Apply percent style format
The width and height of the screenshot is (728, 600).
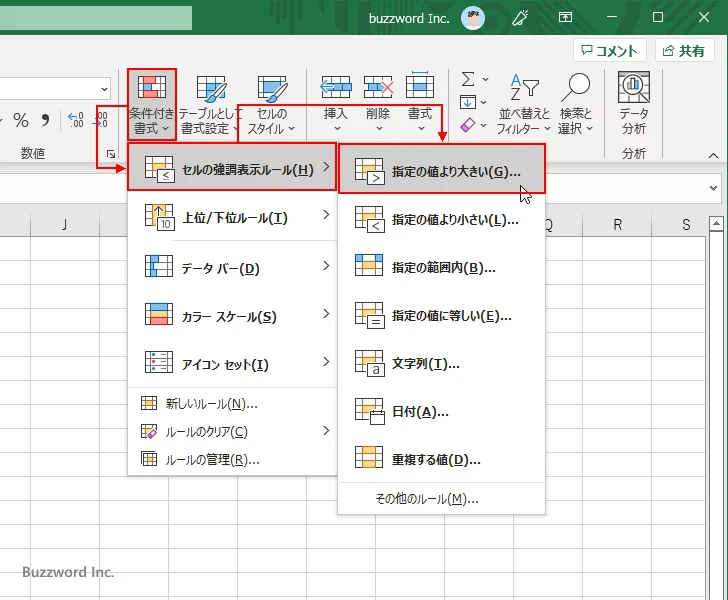point(21,120)
